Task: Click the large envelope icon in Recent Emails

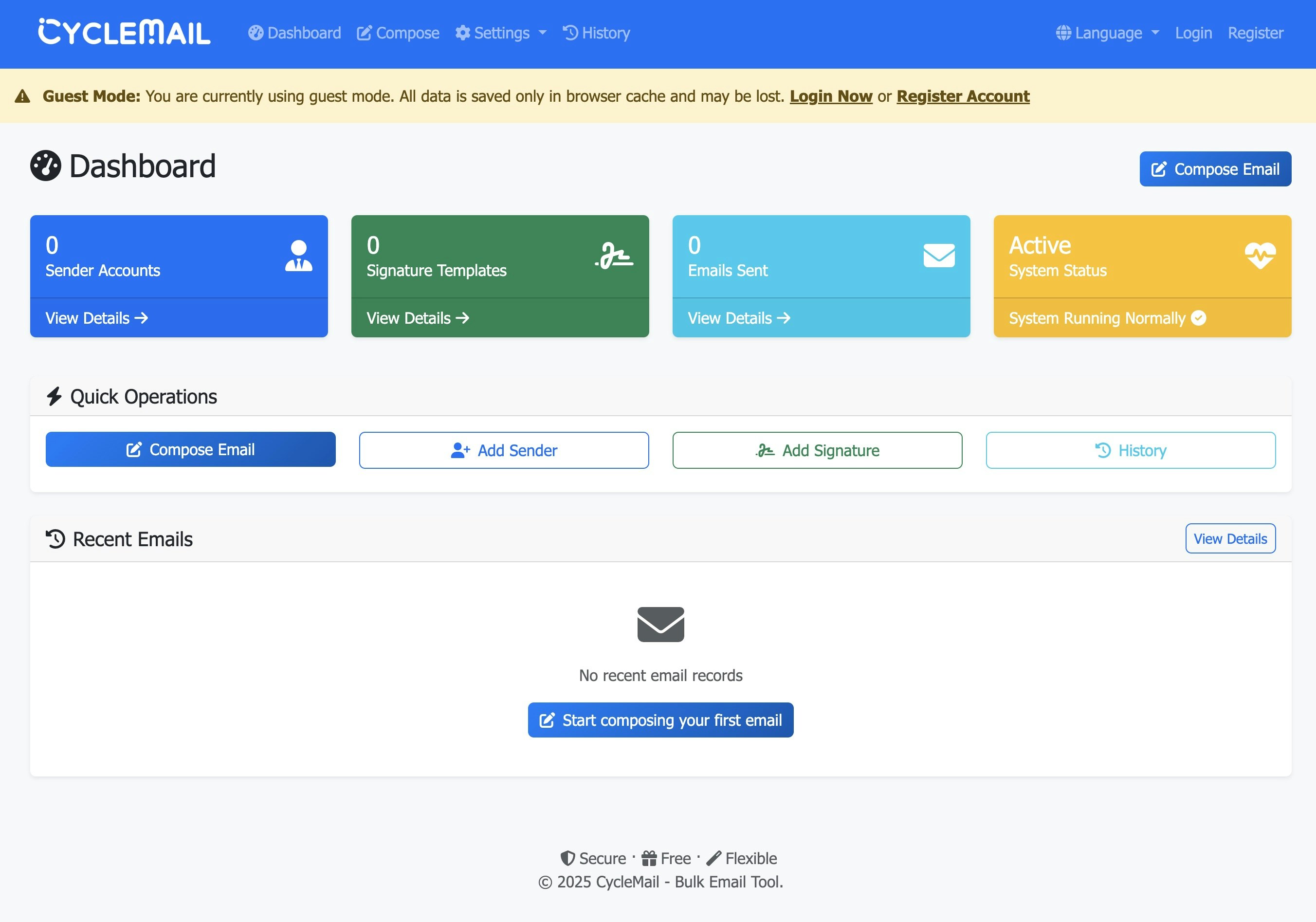Action: [660, 624]
